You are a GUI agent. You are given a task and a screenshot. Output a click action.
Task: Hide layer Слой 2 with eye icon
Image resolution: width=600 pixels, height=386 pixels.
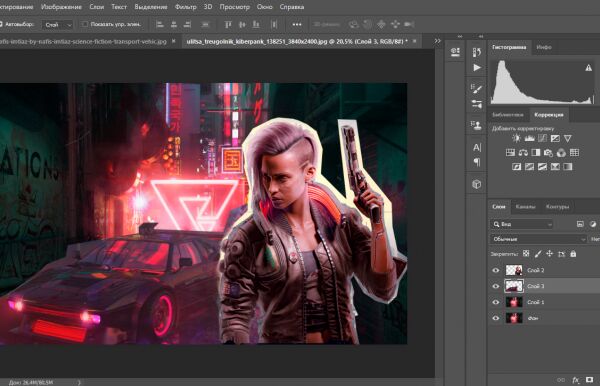point(496,270)
